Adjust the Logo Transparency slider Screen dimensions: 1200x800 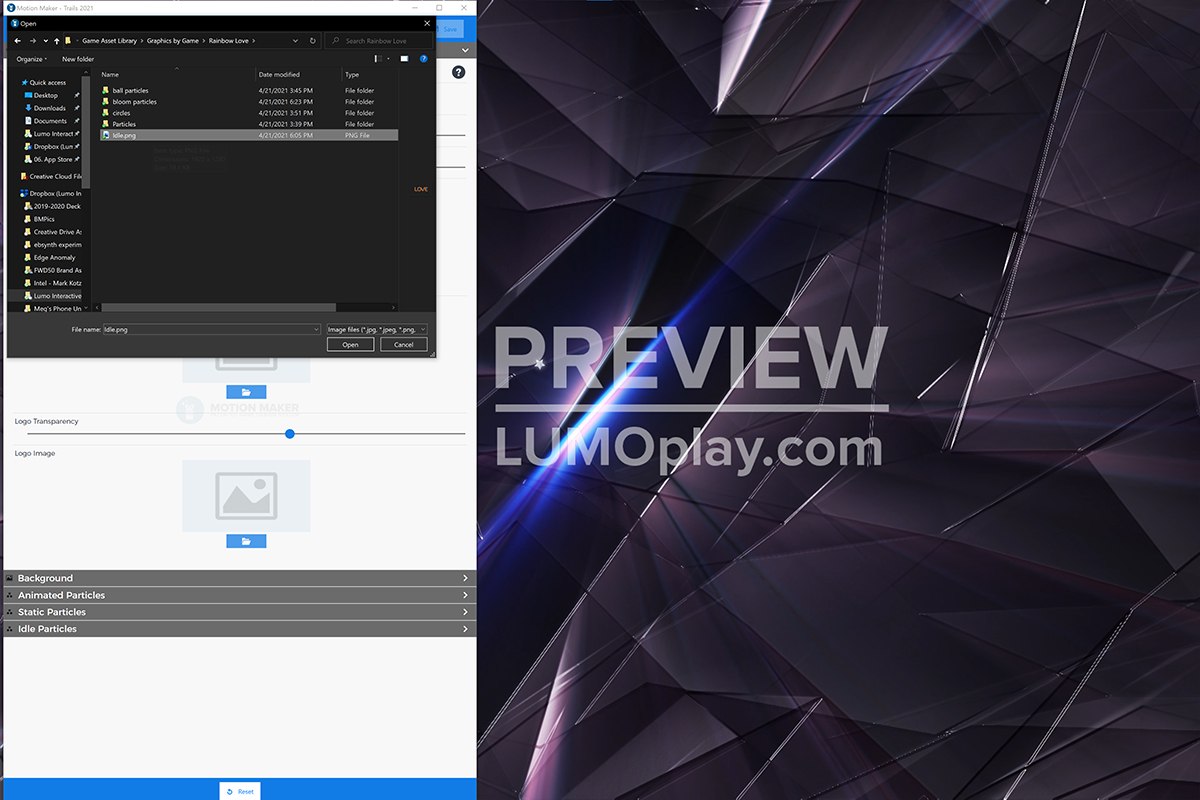(290, 434)
